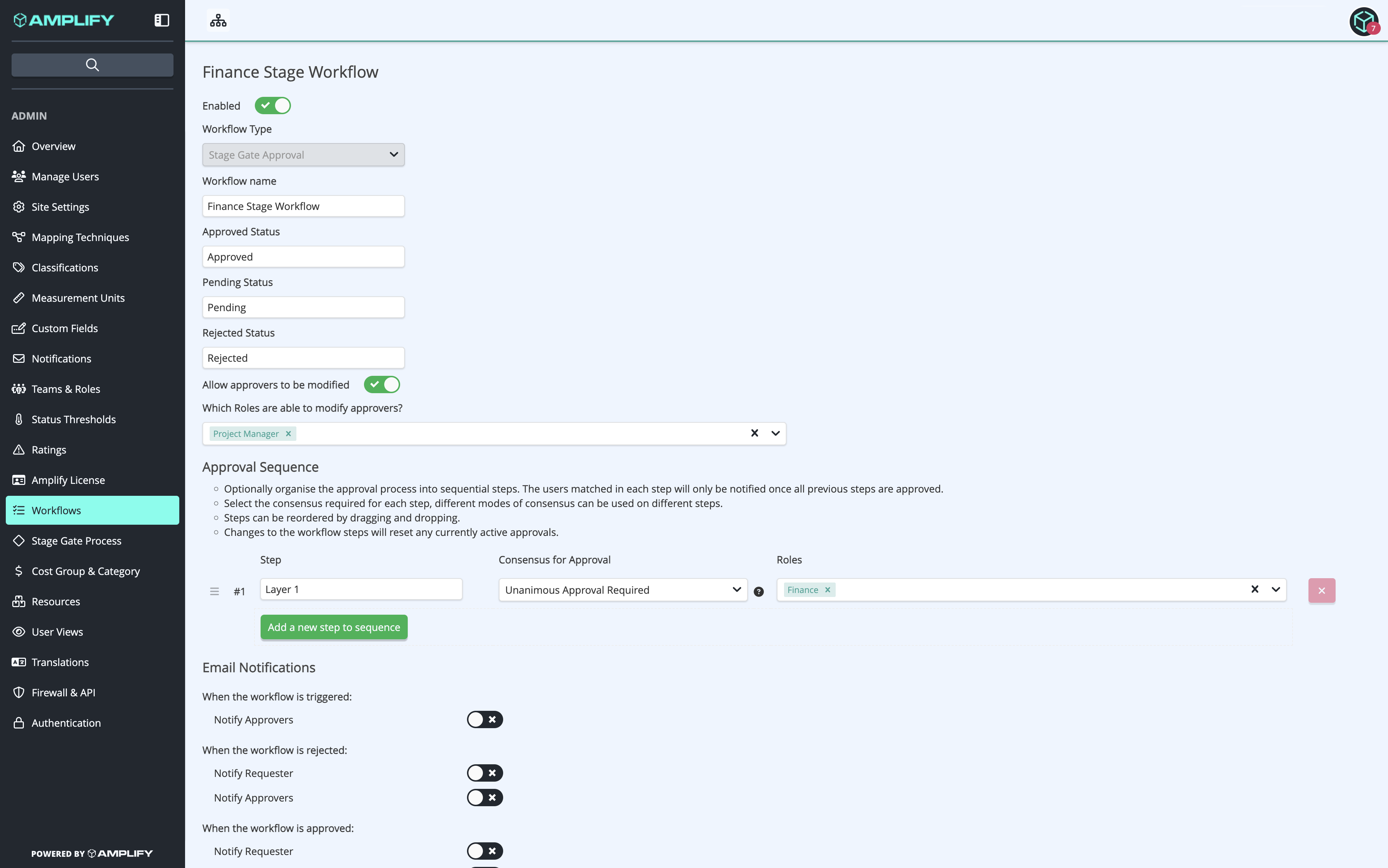Image resolution: width=1388 pixels, height=868 pixels.
Task: Click the Firewall & API shield icon
Action: [x=19, y=692]
